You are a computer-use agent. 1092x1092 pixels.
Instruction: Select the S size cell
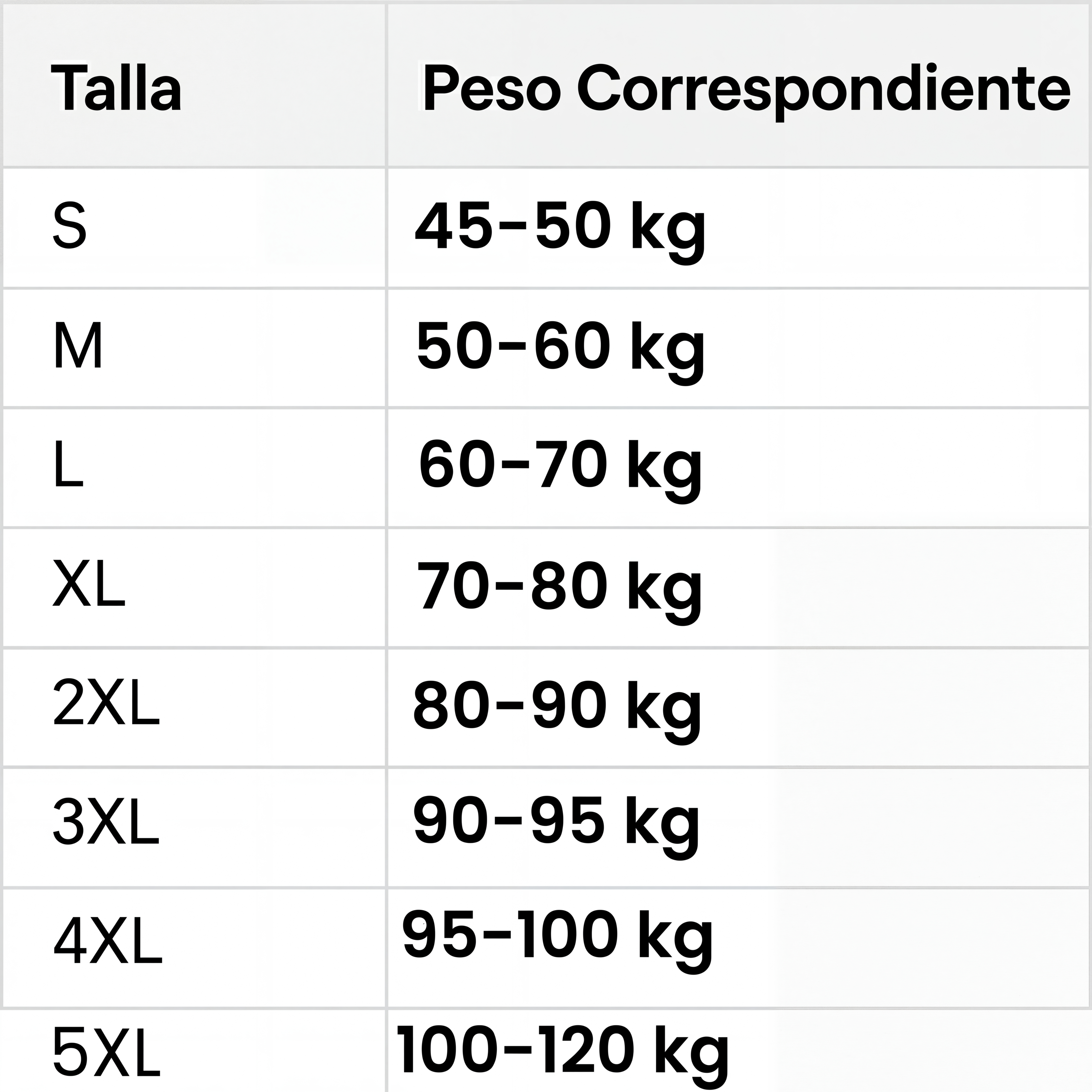click(x=70, y=226)
